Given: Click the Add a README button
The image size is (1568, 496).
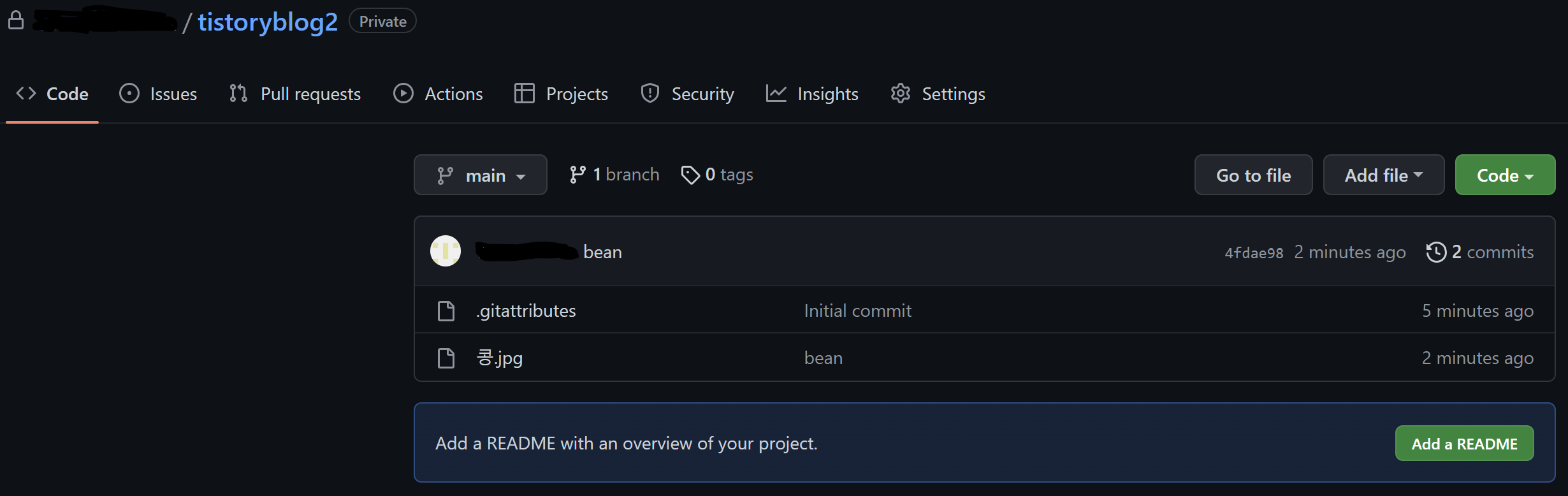Looking at the screenshot, I should pyautogui.click(x=1465, y=444).
